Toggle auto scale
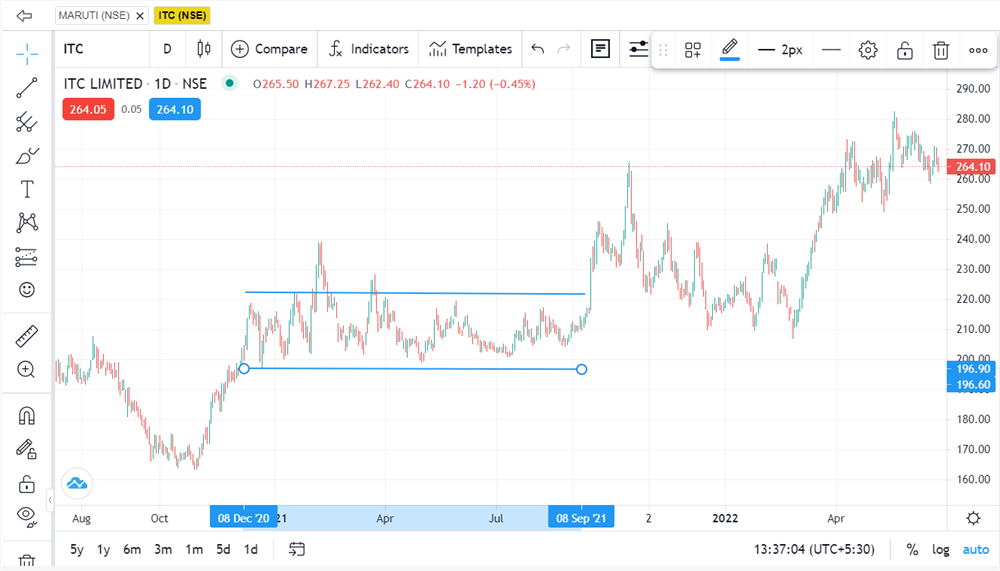Screen dimensions: 1000x571 point(976,549)
